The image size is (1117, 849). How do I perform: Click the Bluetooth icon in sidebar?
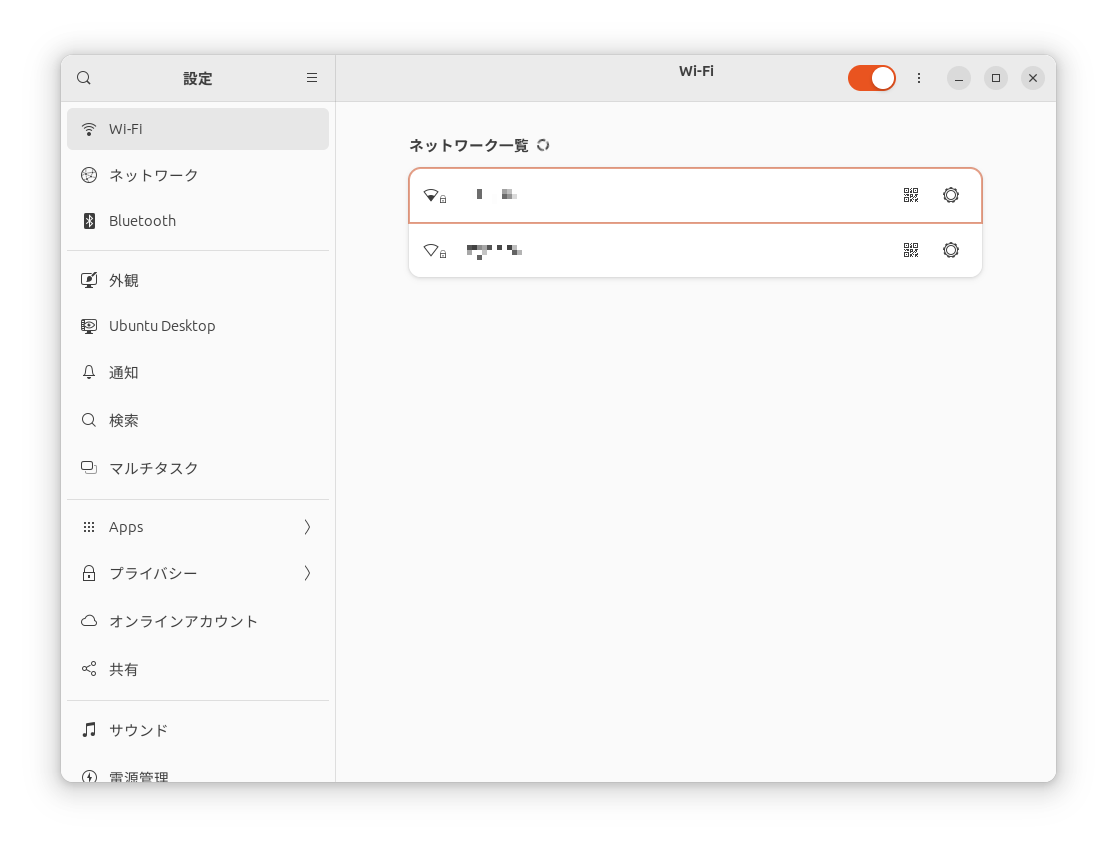(89, 221)
